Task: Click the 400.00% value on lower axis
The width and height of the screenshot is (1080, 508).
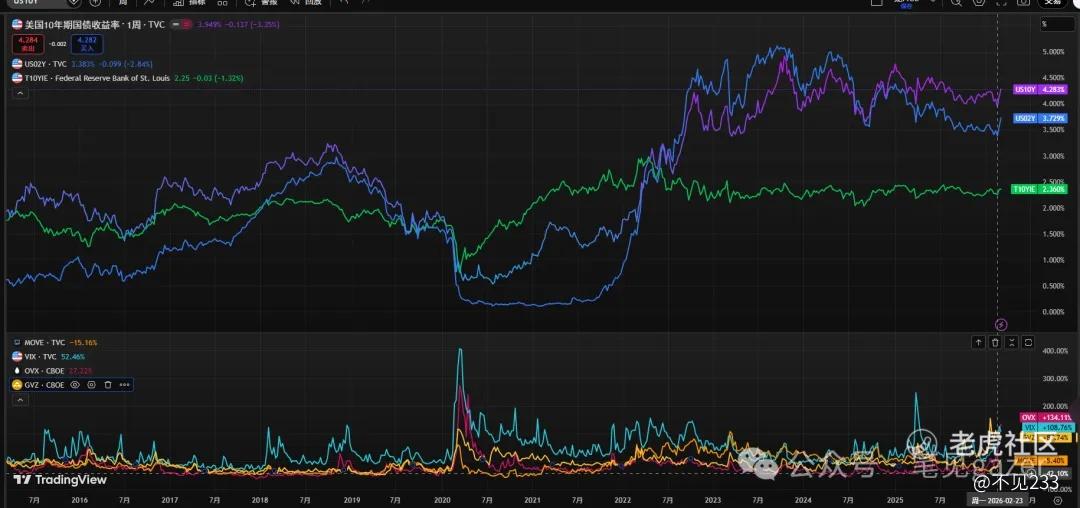Action: point(1053,351)
